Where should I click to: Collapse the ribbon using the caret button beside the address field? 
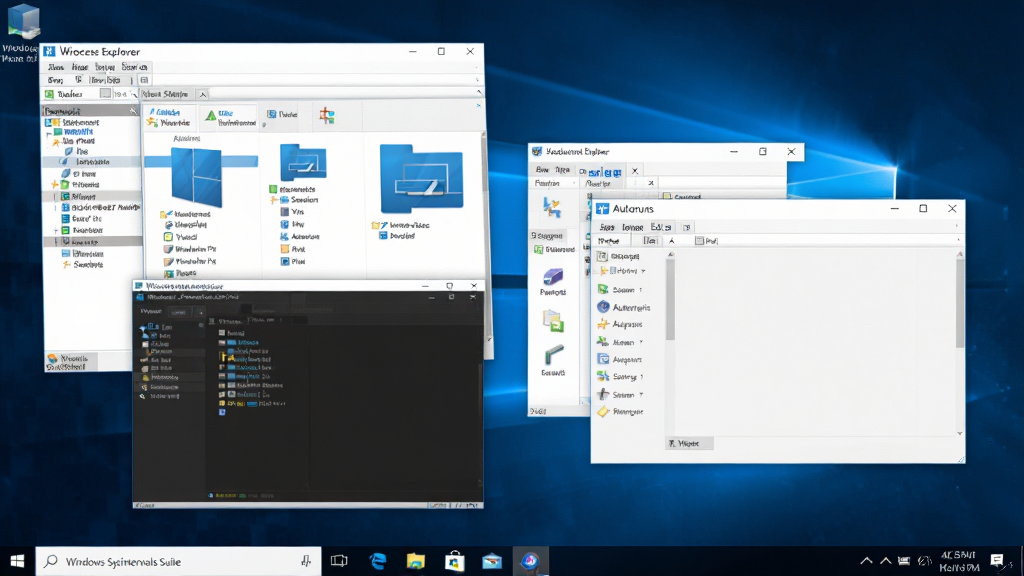(x=202, y=94)
